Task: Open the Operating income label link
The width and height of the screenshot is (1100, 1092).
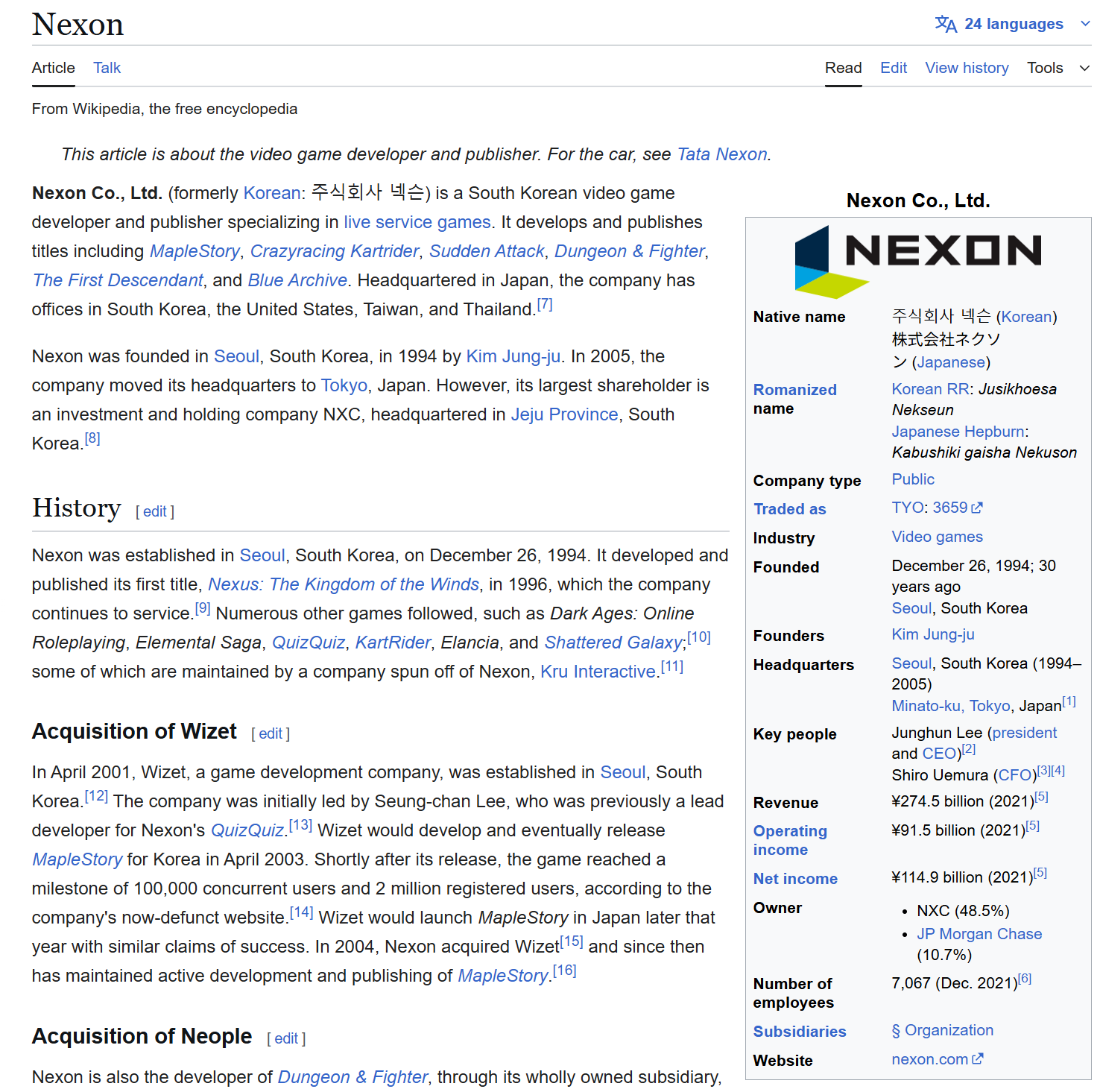Action: click(x=790, y=840)
